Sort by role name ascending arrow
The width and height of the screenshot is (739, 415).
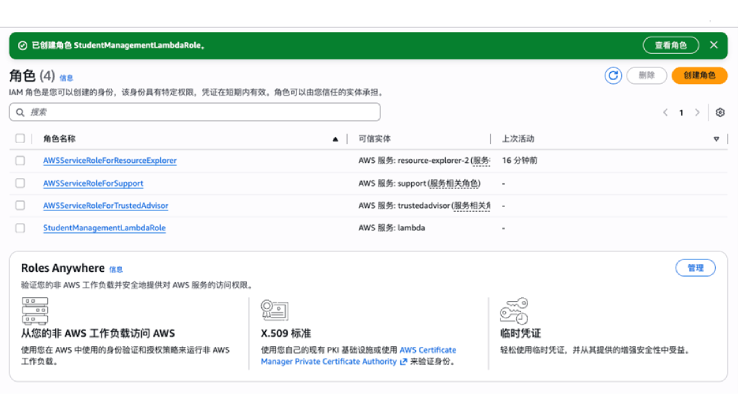click(335, 139)
